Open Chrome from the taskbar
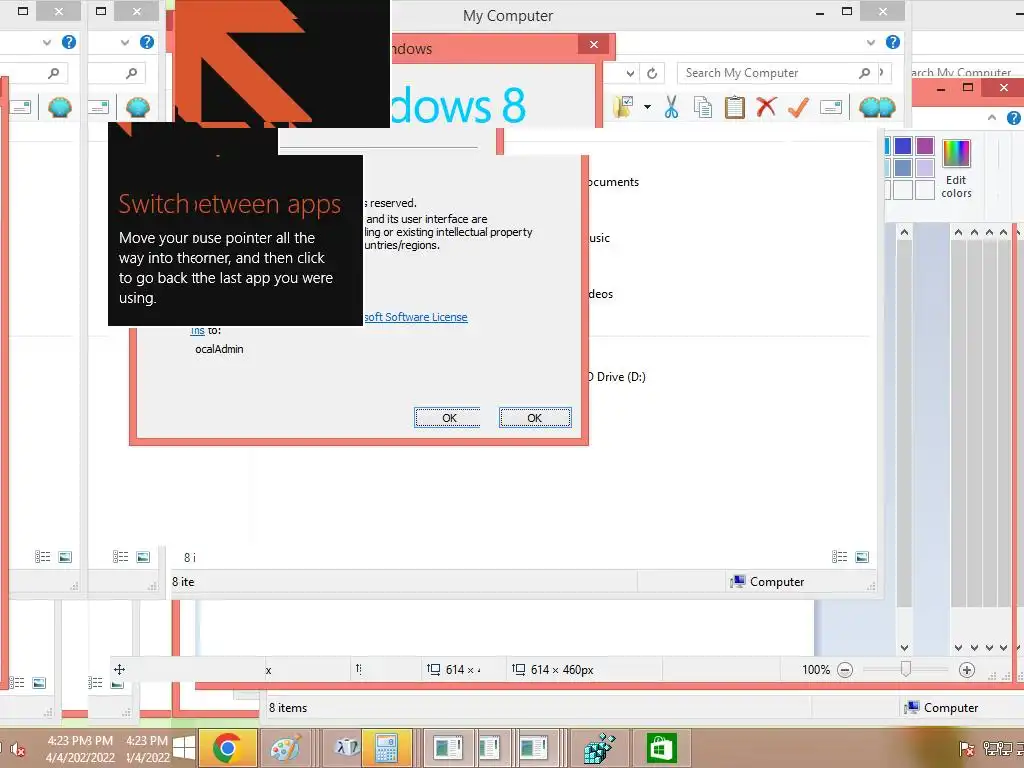The width and height of the screenshot is (1024, 768). tap(227, 748)
